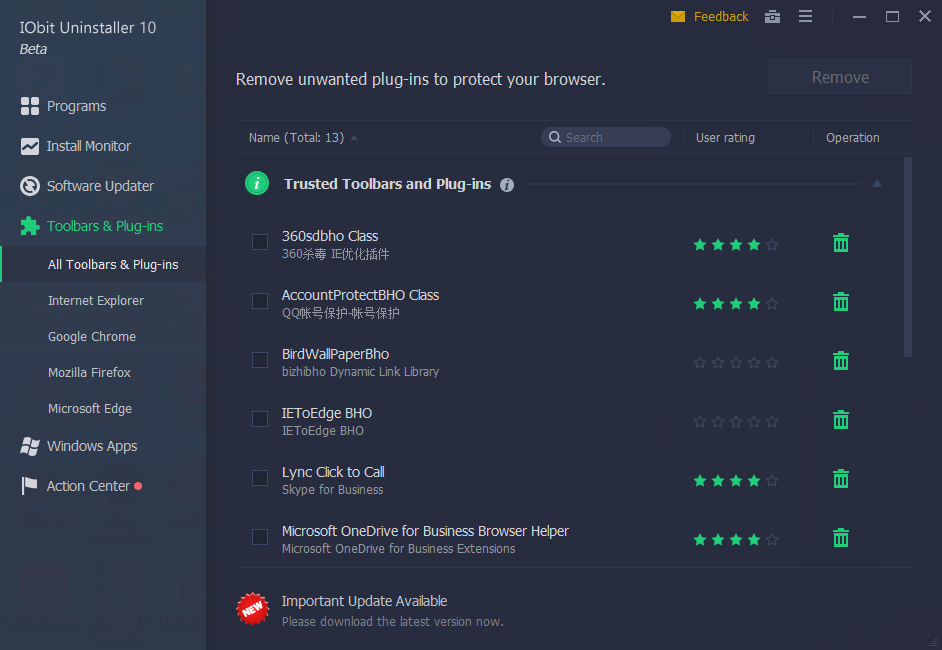Check the AccountProtectBHO Class checkbox

coord(260,301)
